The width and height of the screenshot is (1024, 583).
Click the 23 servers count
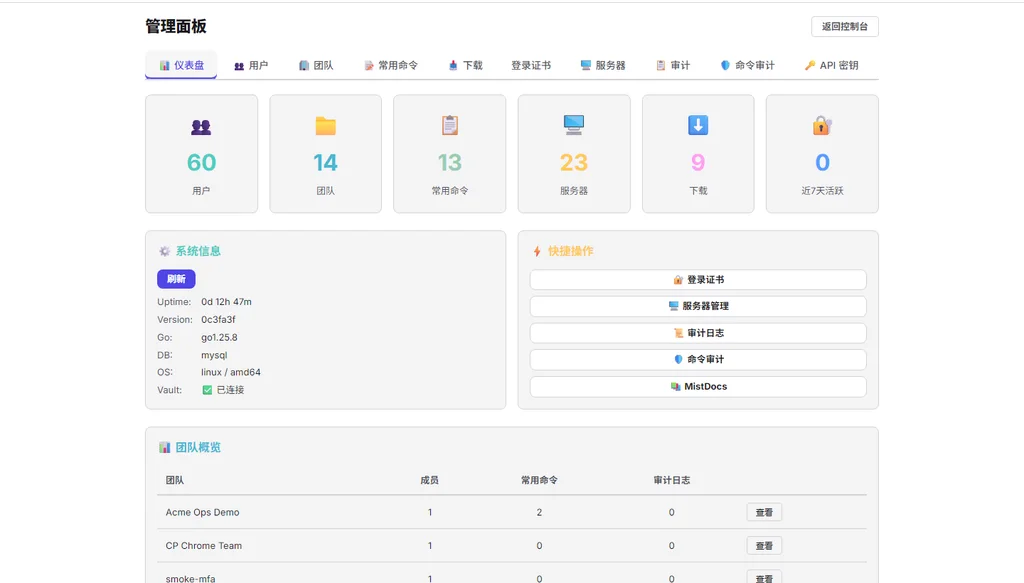[x=574, y=163]
